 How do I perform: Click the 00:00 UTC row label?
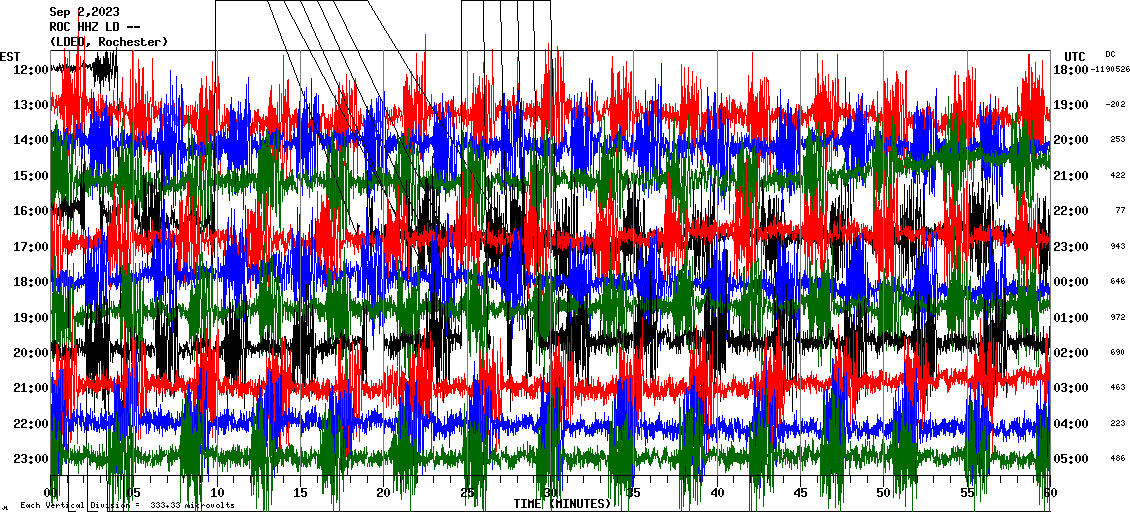[1071, 282]
